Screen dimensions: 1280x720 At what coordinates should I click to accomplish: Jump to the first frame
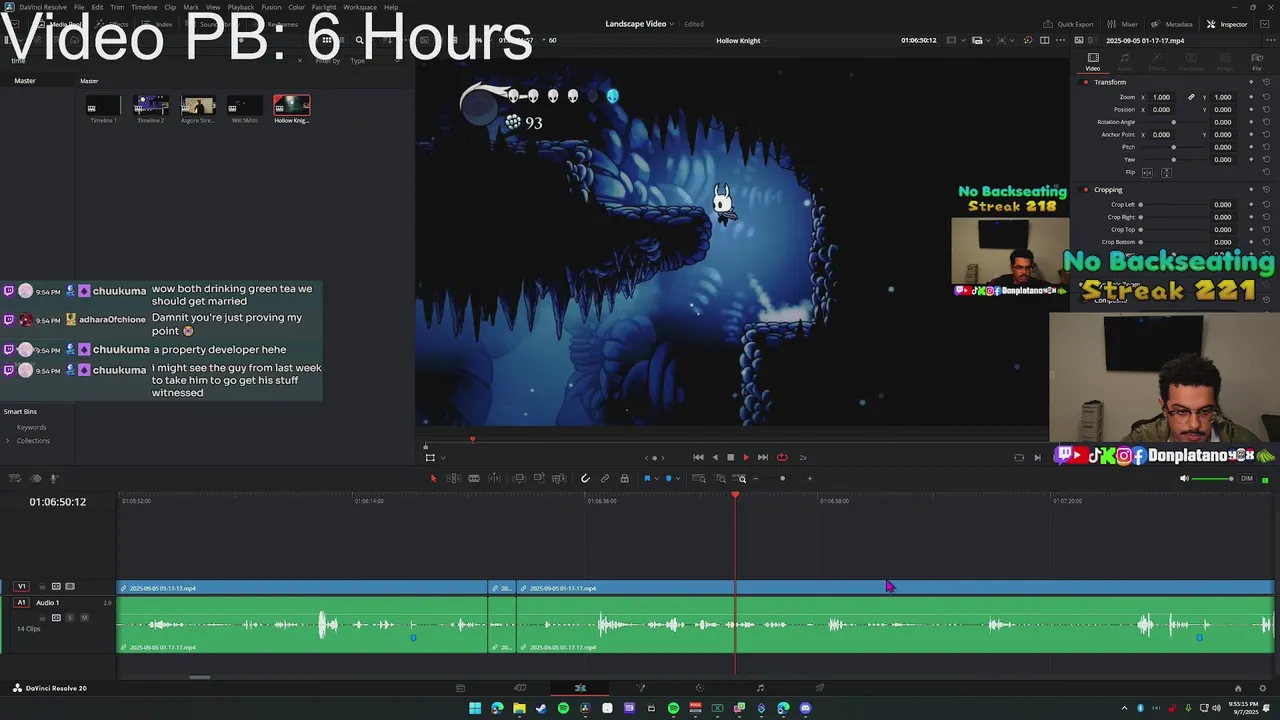(698, 457)
